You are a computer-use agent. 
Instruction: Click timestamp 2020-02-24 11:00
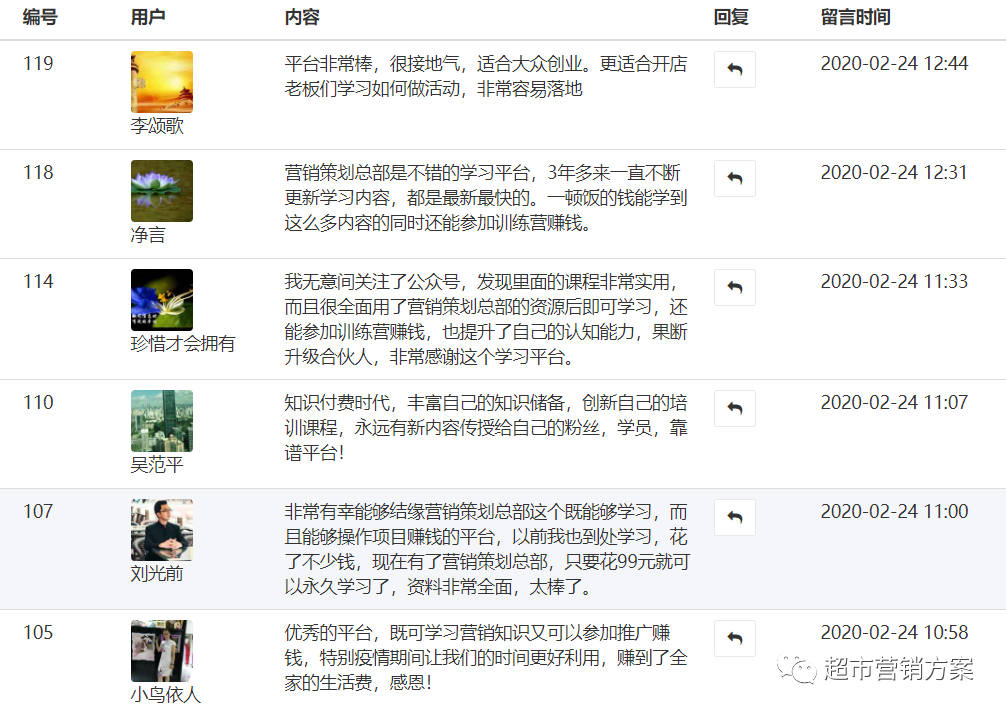pyautogui.click(x=894, y=511)
